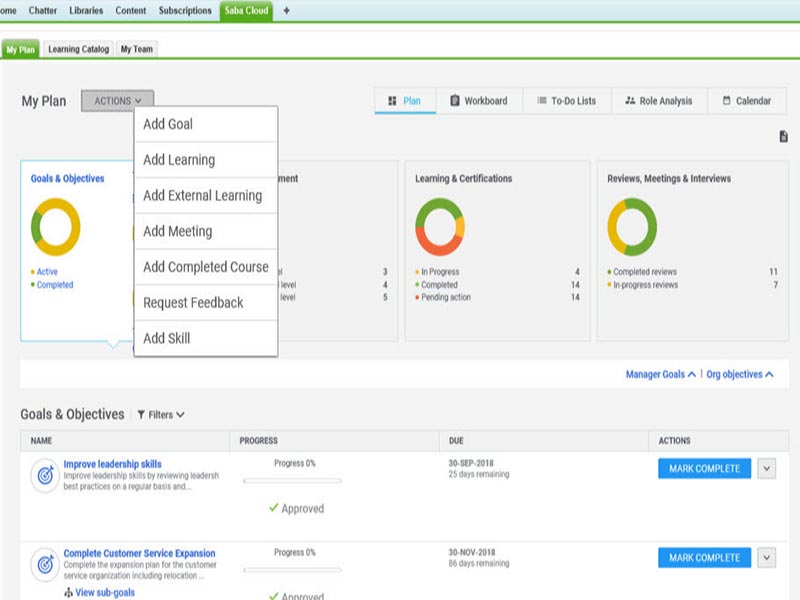The image size is (800, 600).
Task: Click the Goals & Objectives donut chart
Action: [x=55, y=227]
